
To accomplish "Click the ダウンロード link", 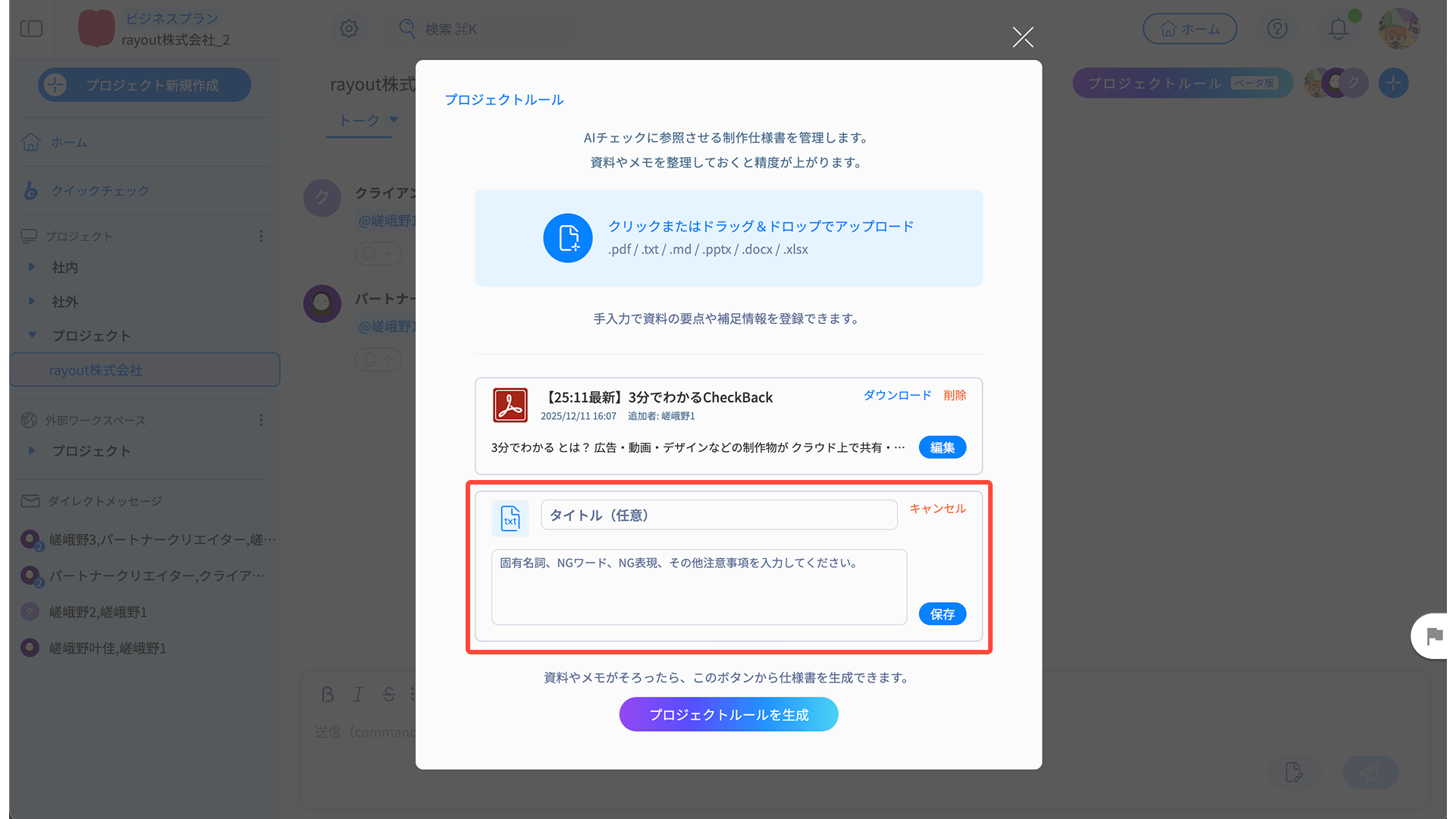I will [x=897, y=395].
